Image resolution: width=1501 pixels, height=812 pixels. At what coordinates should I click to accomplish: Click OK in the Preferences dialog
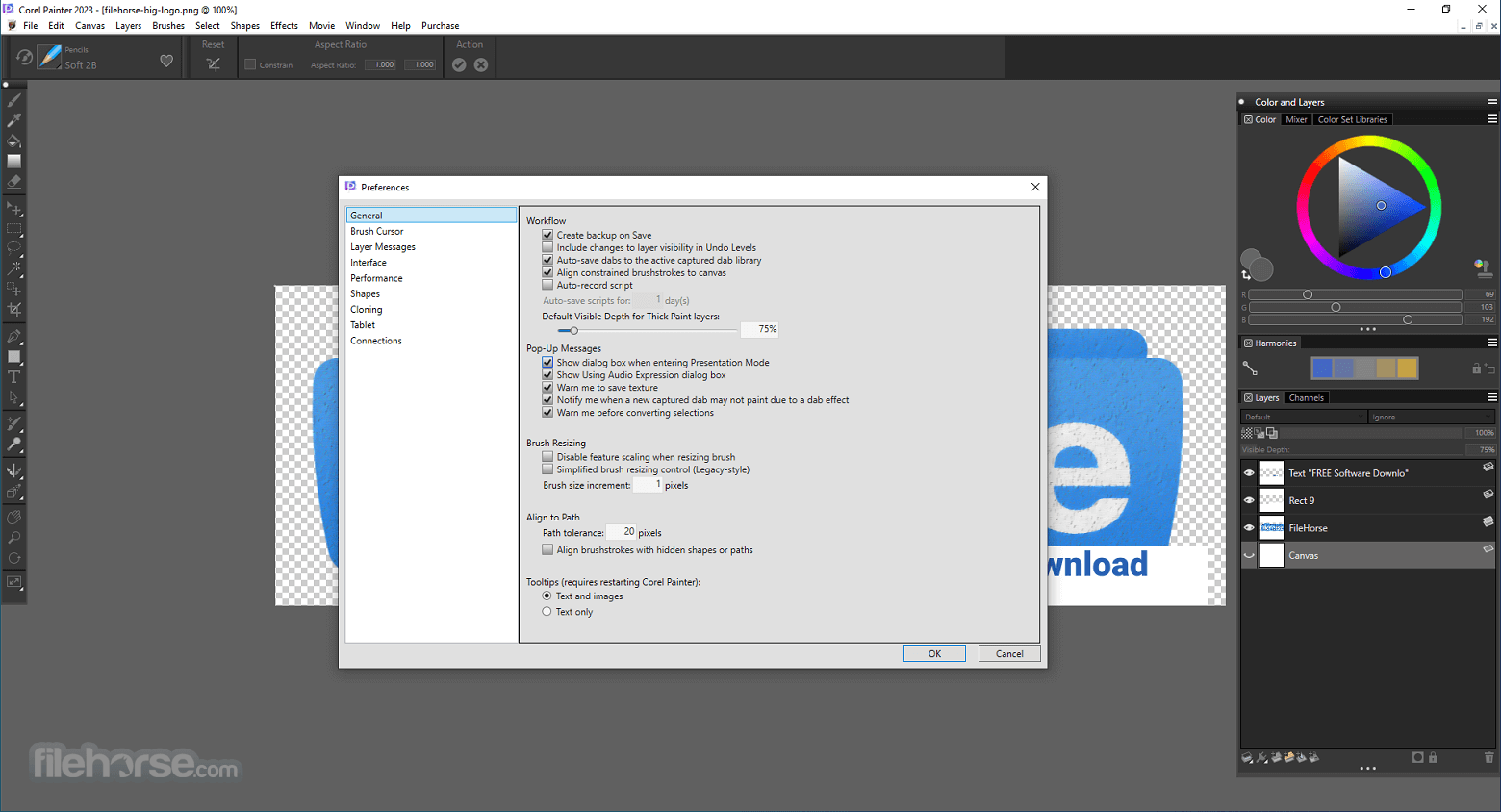[934, 653]
